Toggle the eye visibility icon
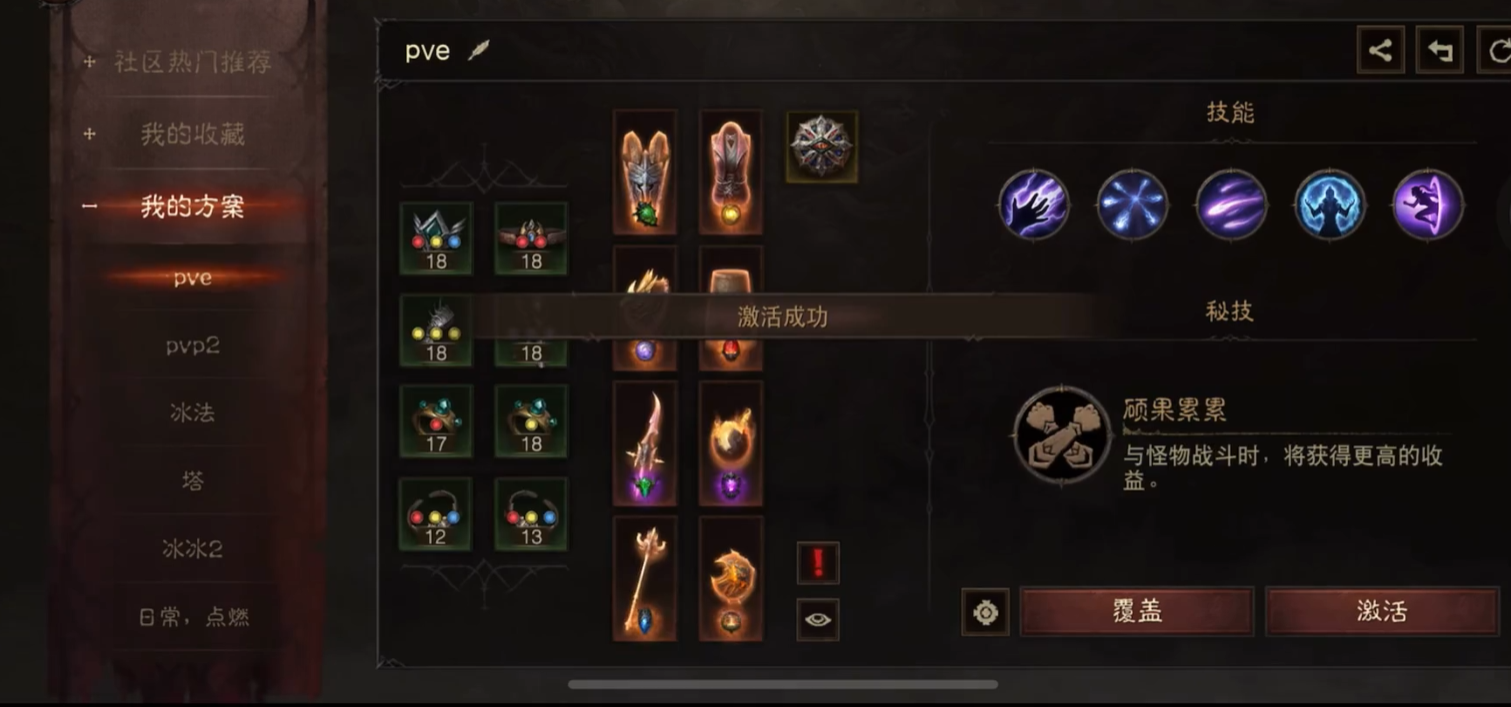1511x707 pixels. (818, 619)
